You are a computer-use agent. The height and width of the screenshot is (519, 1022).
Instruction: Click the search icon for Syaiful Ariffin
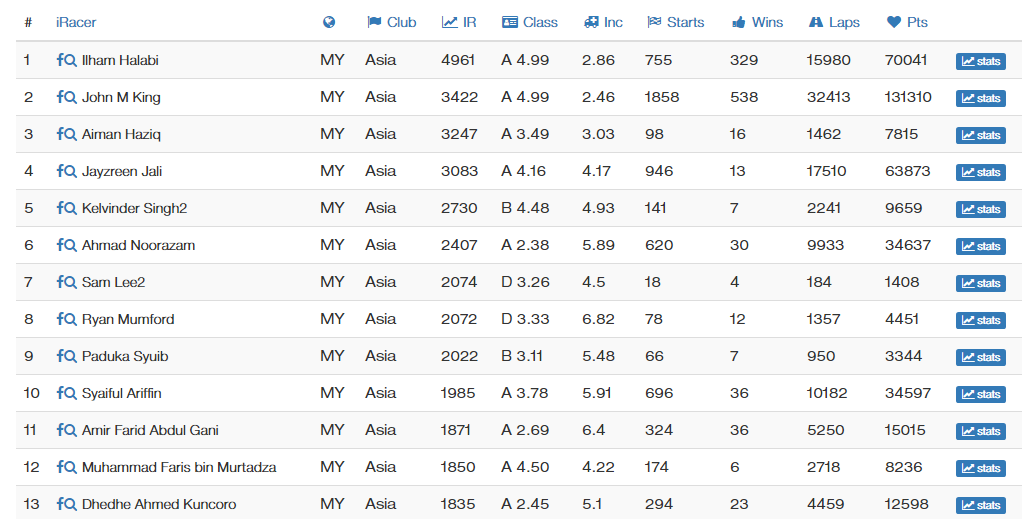(x=66, y=393)
